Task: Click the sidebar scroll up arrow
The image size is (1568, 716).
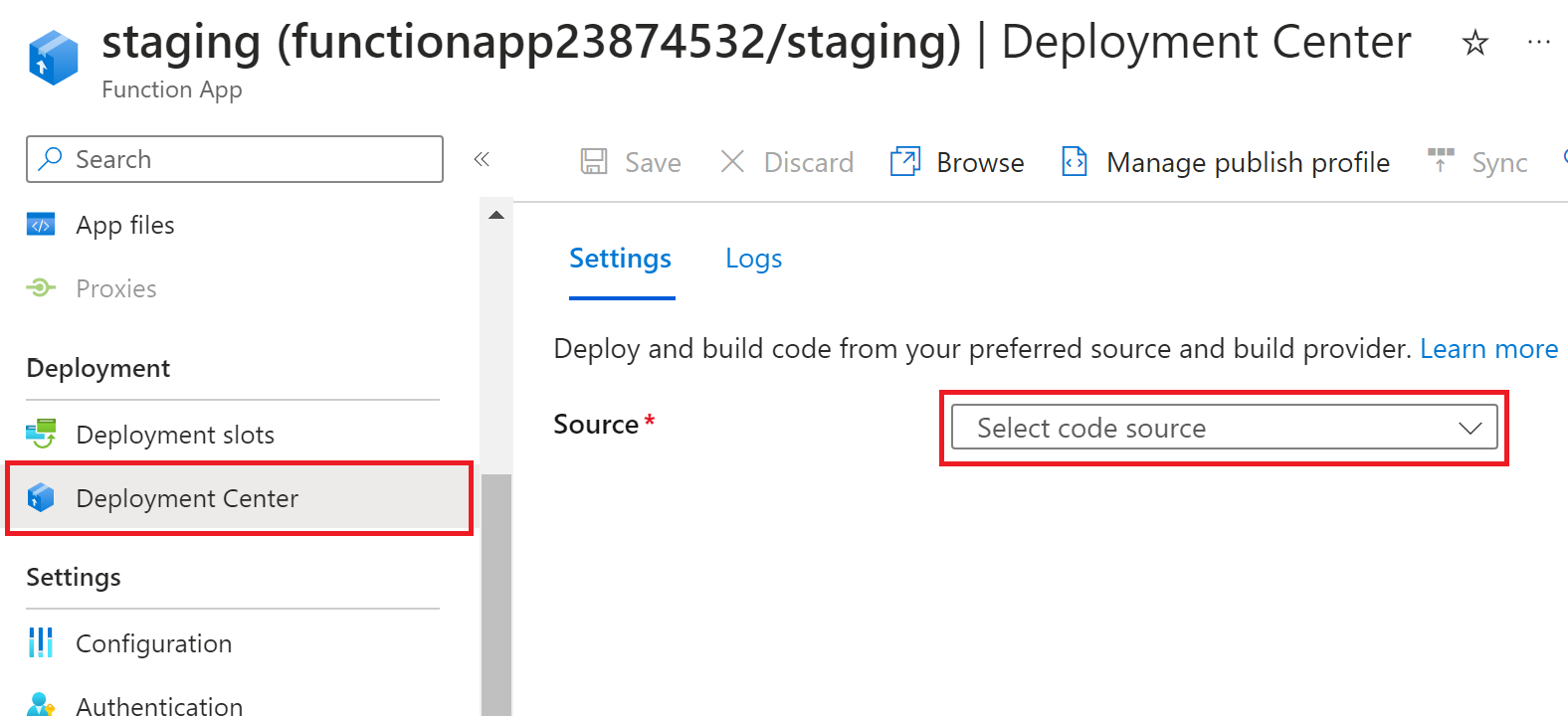Action: coord(495,215)
